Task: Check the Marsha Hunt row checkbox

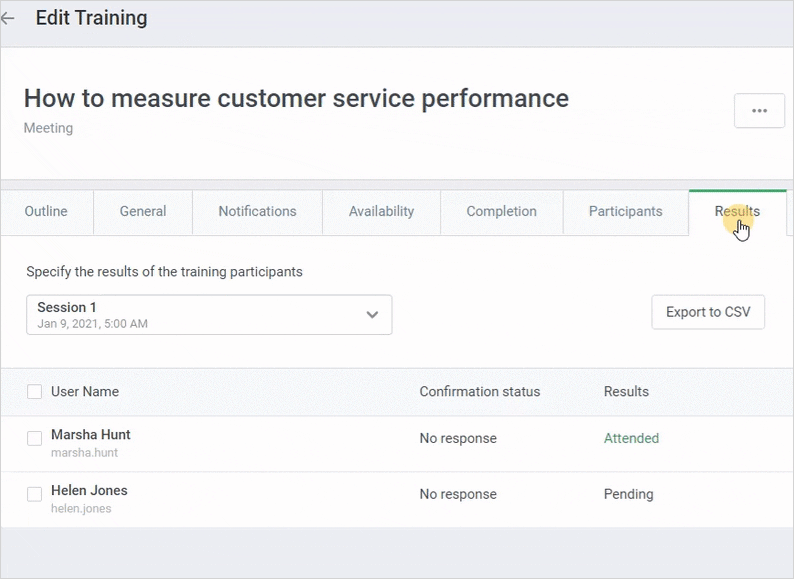Action: 35,438
